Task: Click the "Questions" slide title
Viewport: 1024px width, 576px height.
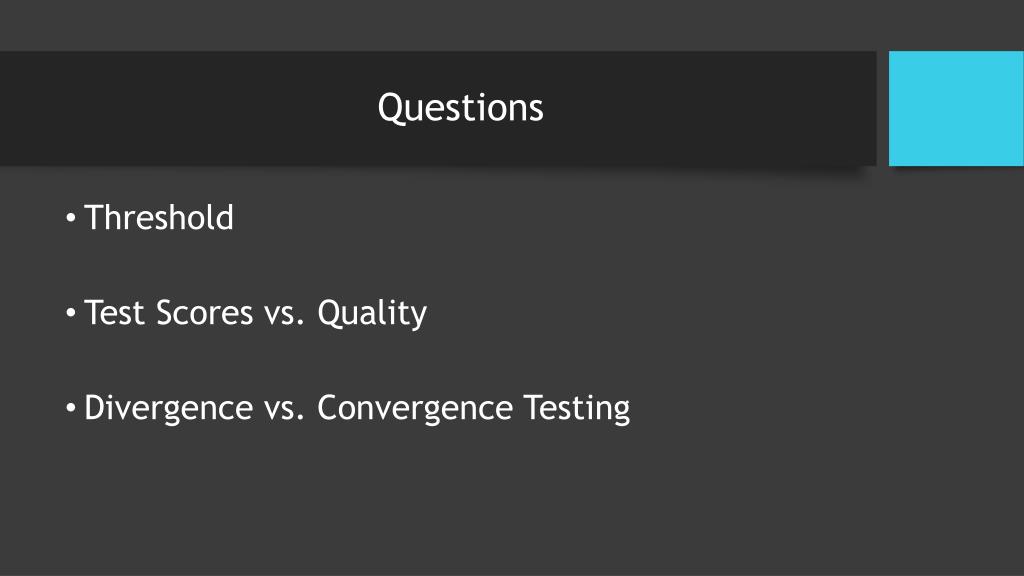Action: [460, 108]
